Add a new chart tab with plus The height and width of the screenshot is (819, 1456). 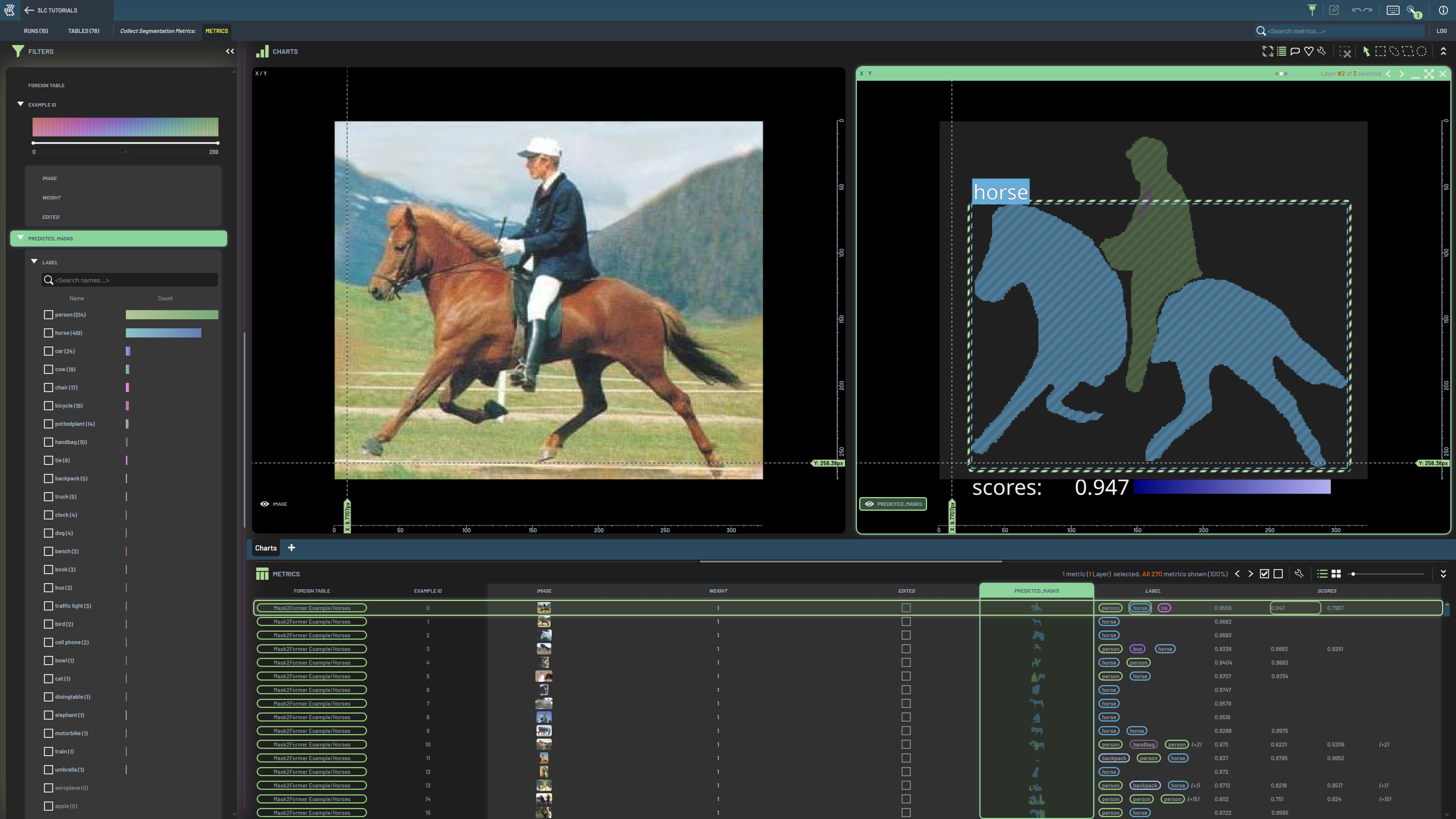point(291,548)
